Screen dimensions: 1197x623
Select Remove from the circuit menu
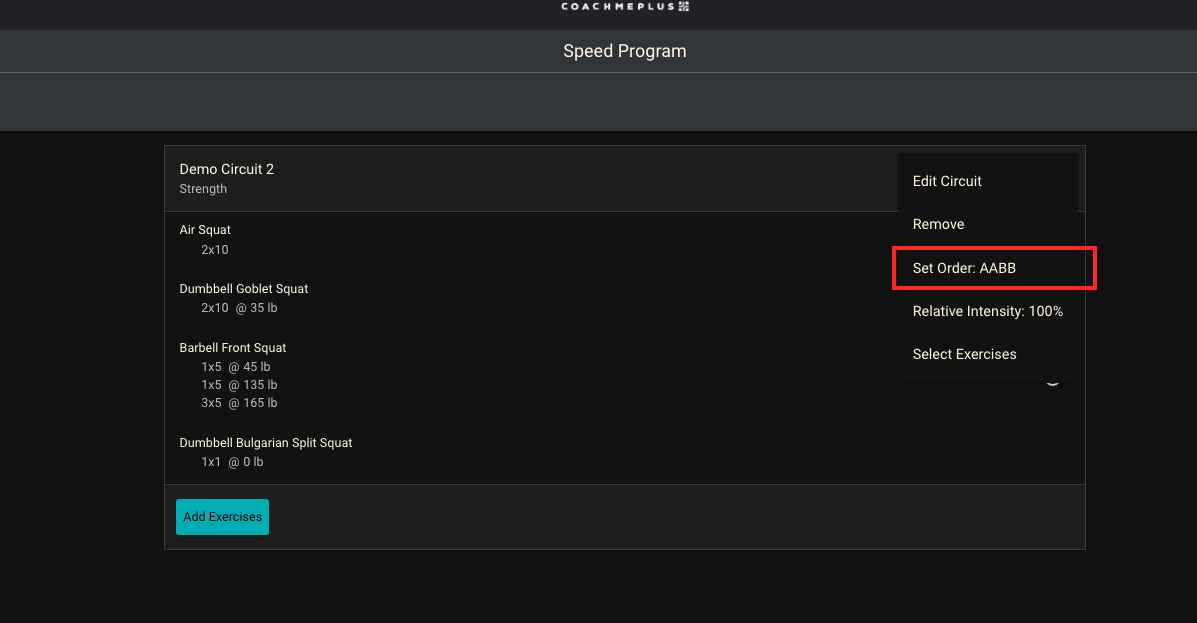tap(938, 224)
